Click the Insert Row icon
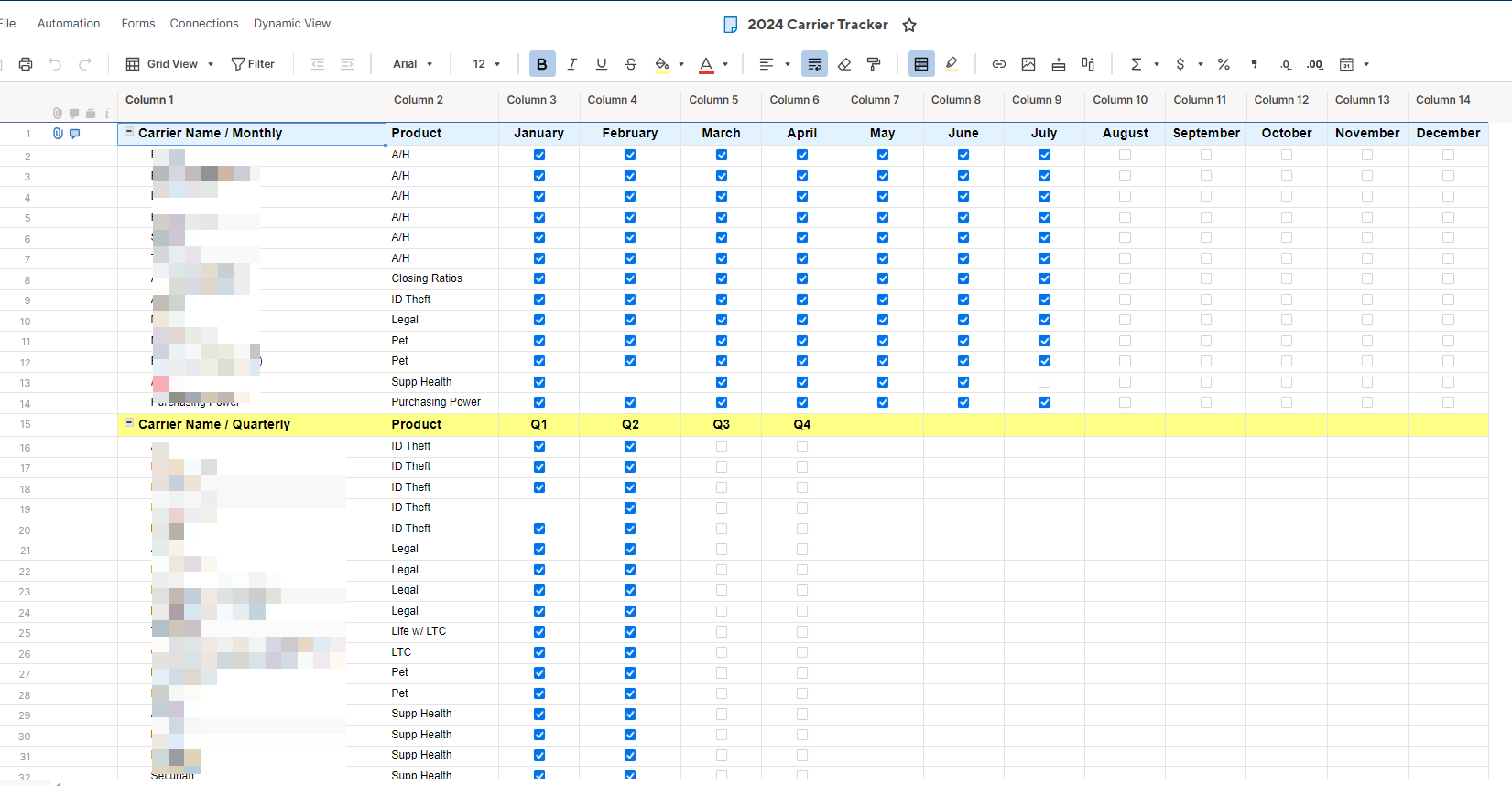1512x786 pixels. tap(1059, 64)
